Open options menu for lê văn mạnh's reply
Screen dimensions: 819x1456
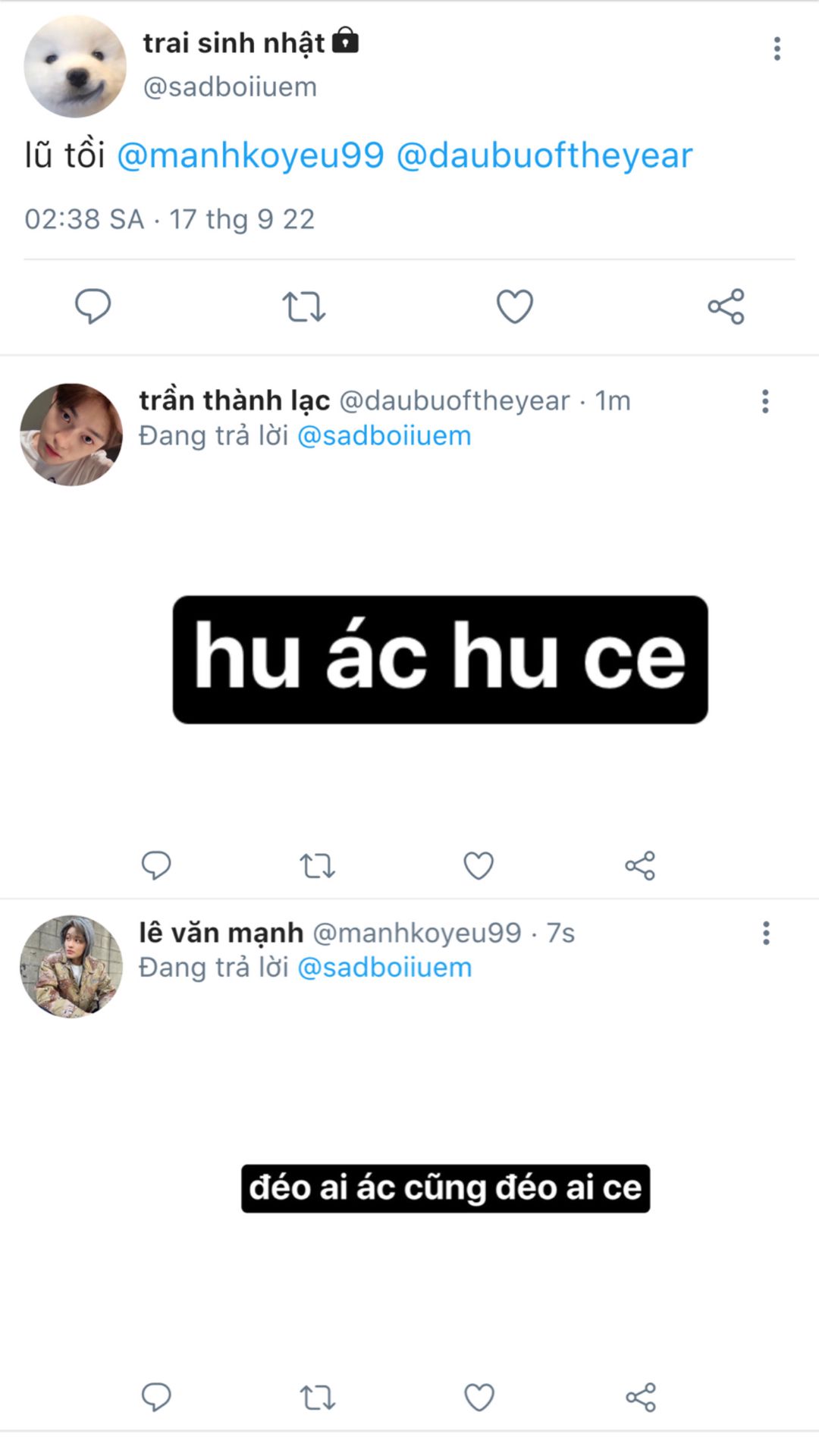(766, 933)
